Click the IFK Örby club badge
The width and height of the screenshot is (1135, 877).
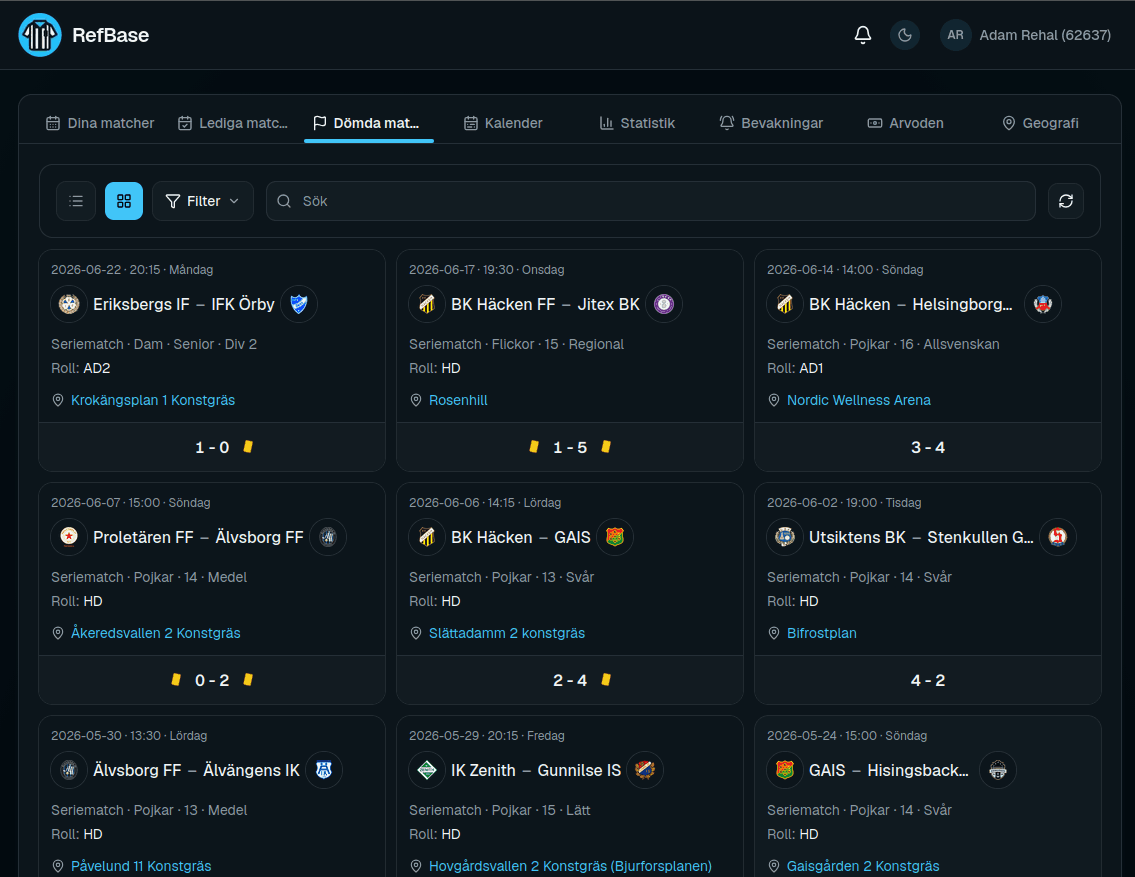pyautogui.click(x=299, y=304)
